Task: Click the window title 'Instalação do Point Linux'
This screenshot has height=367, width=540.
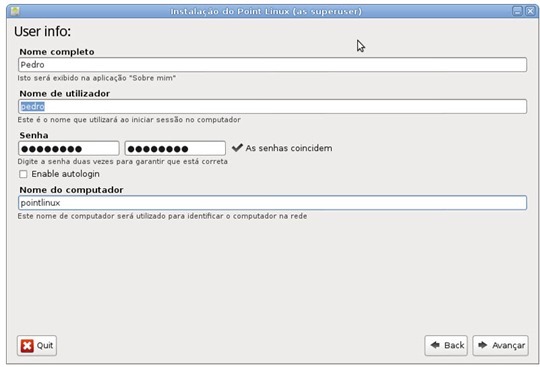Action: [266, 11]
